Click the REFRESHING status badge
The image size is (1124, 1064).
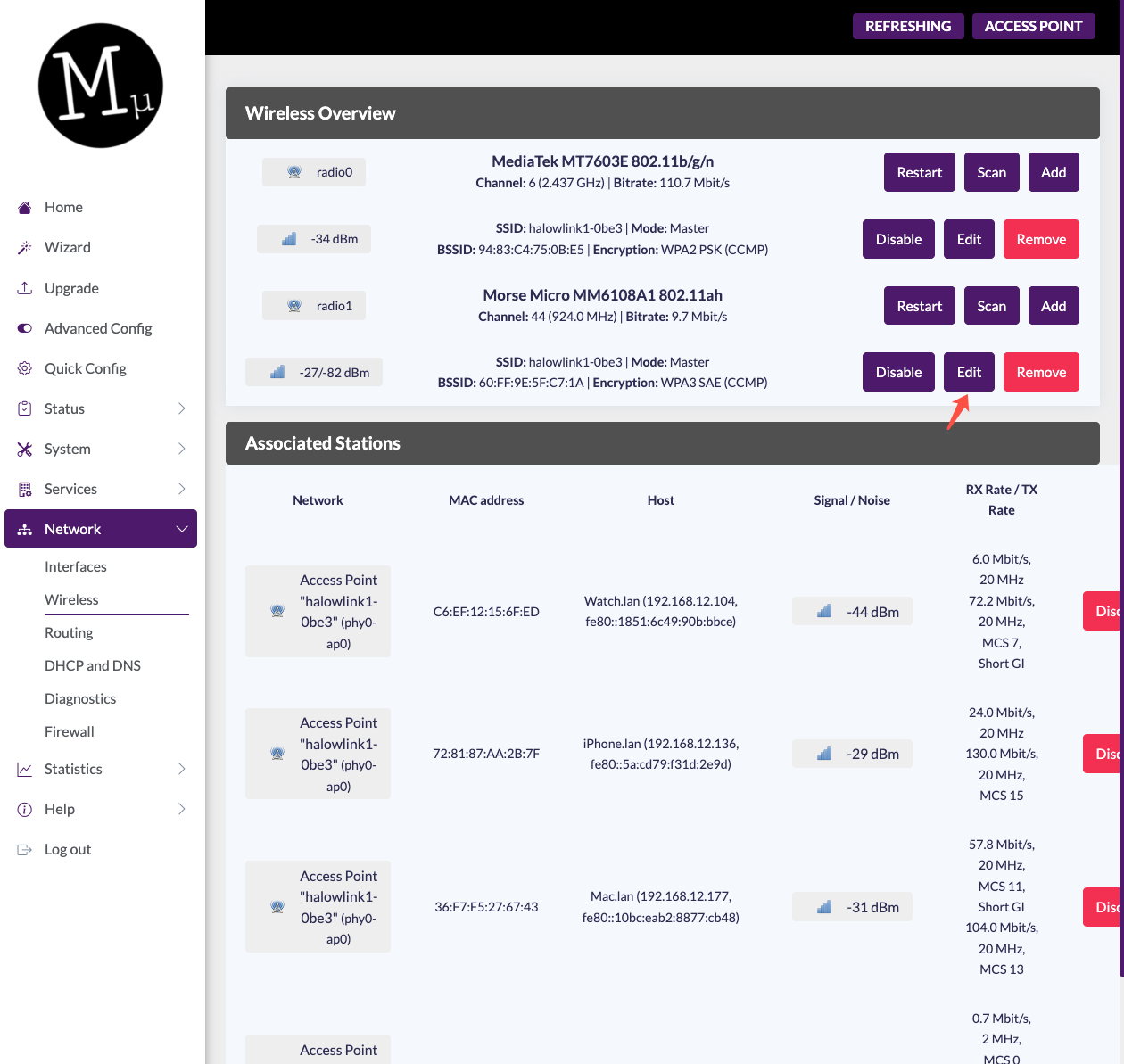point(908,26)
